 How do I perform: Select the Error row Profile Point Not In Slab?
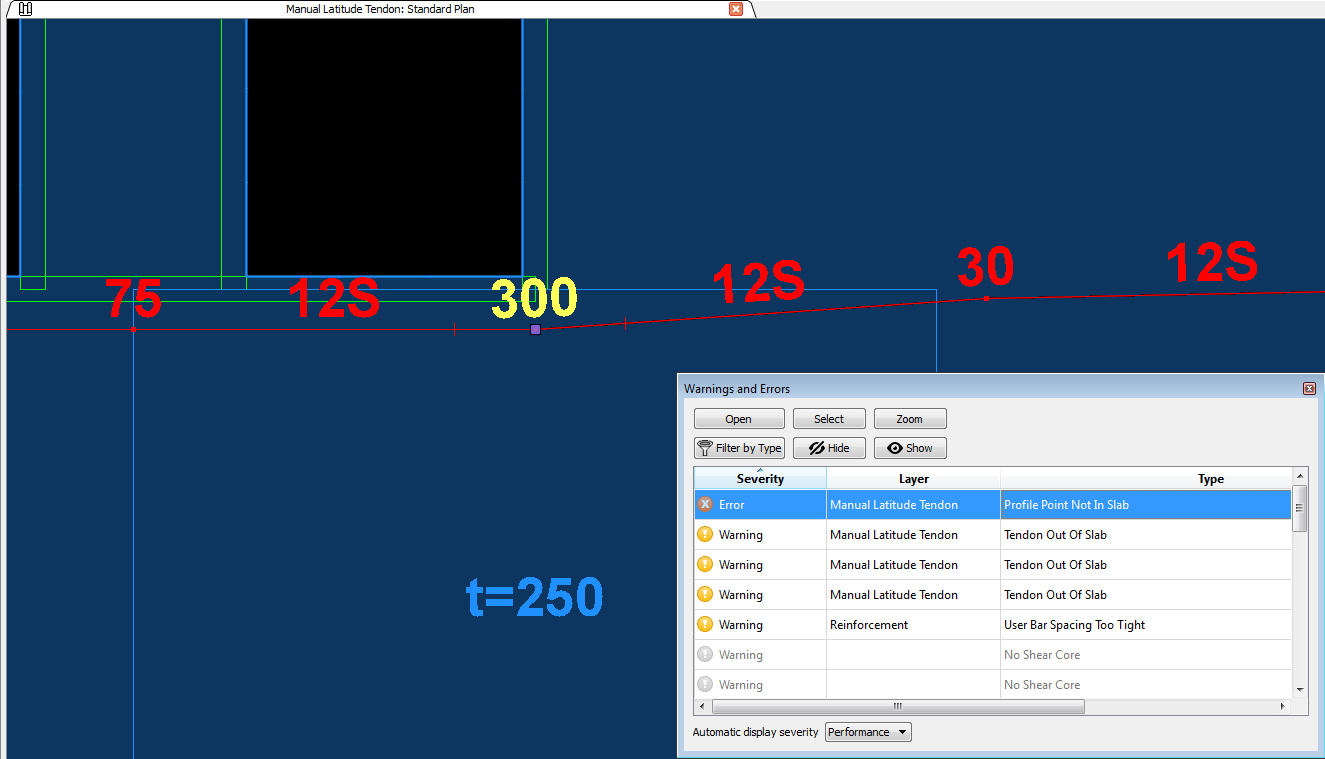coord(993,505)
